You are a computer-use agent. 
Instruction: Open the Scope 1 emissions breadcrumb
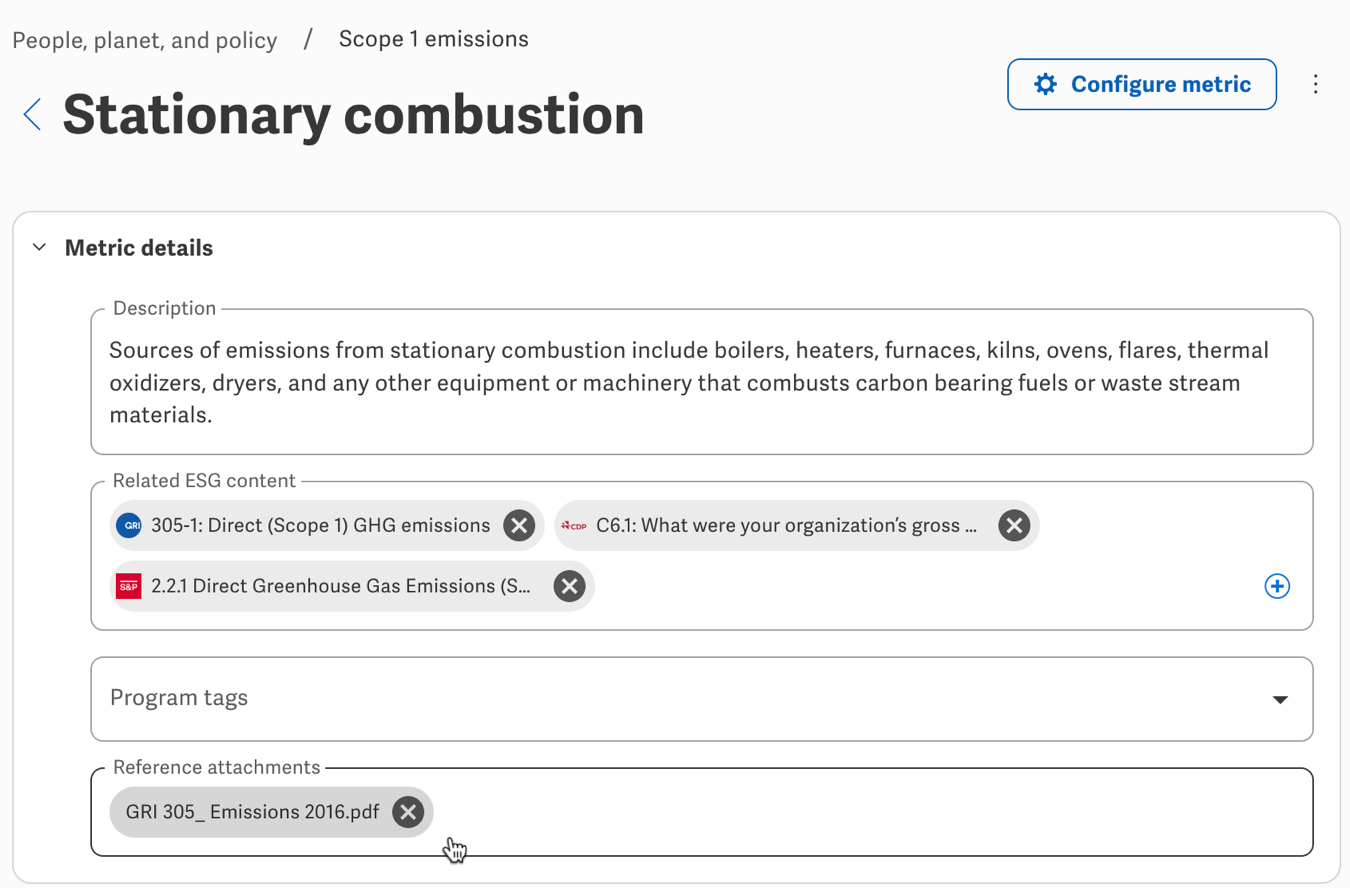[x=433, y=39]
